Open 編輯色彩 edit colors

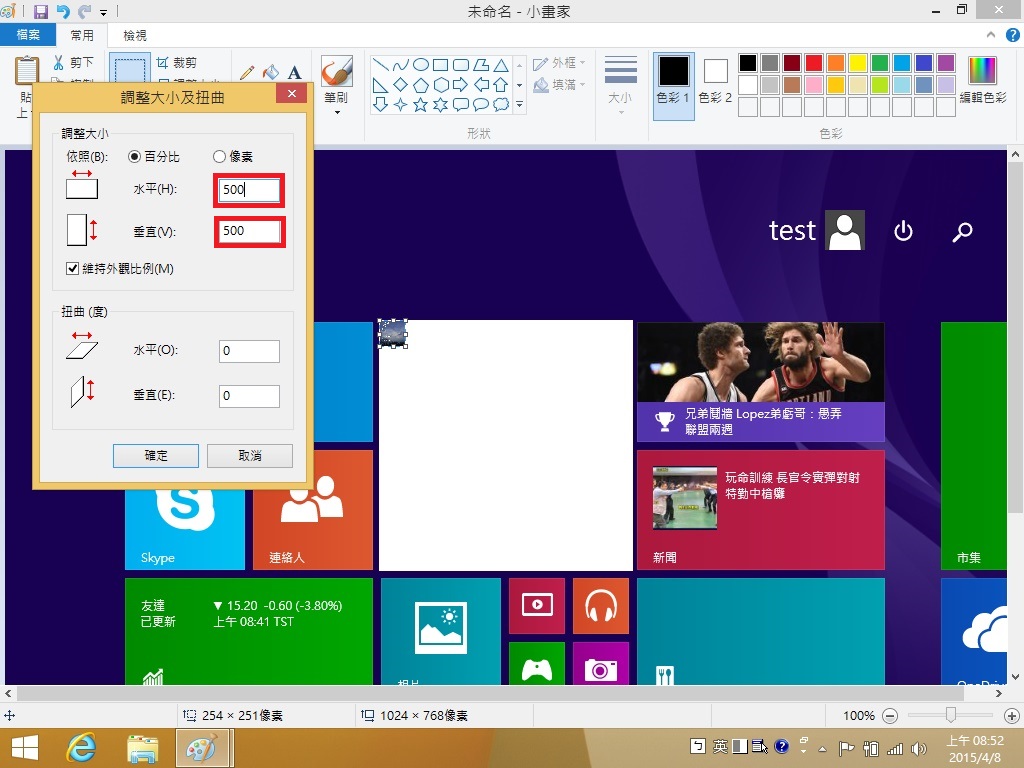pos(983,80)
